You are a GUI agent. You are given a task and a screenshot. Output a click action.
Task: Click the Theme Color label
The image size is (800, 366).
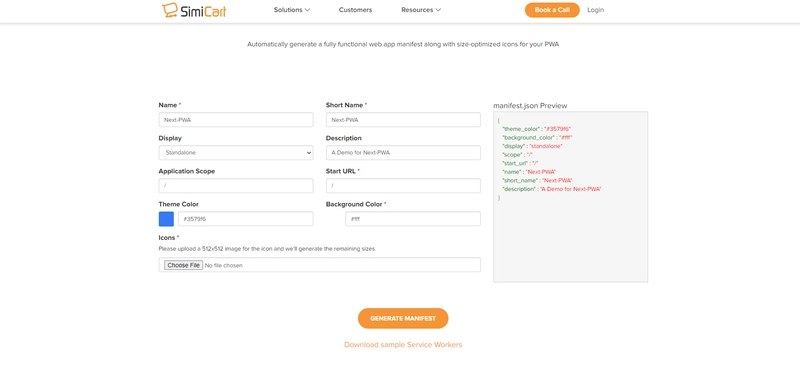(179, 204)
